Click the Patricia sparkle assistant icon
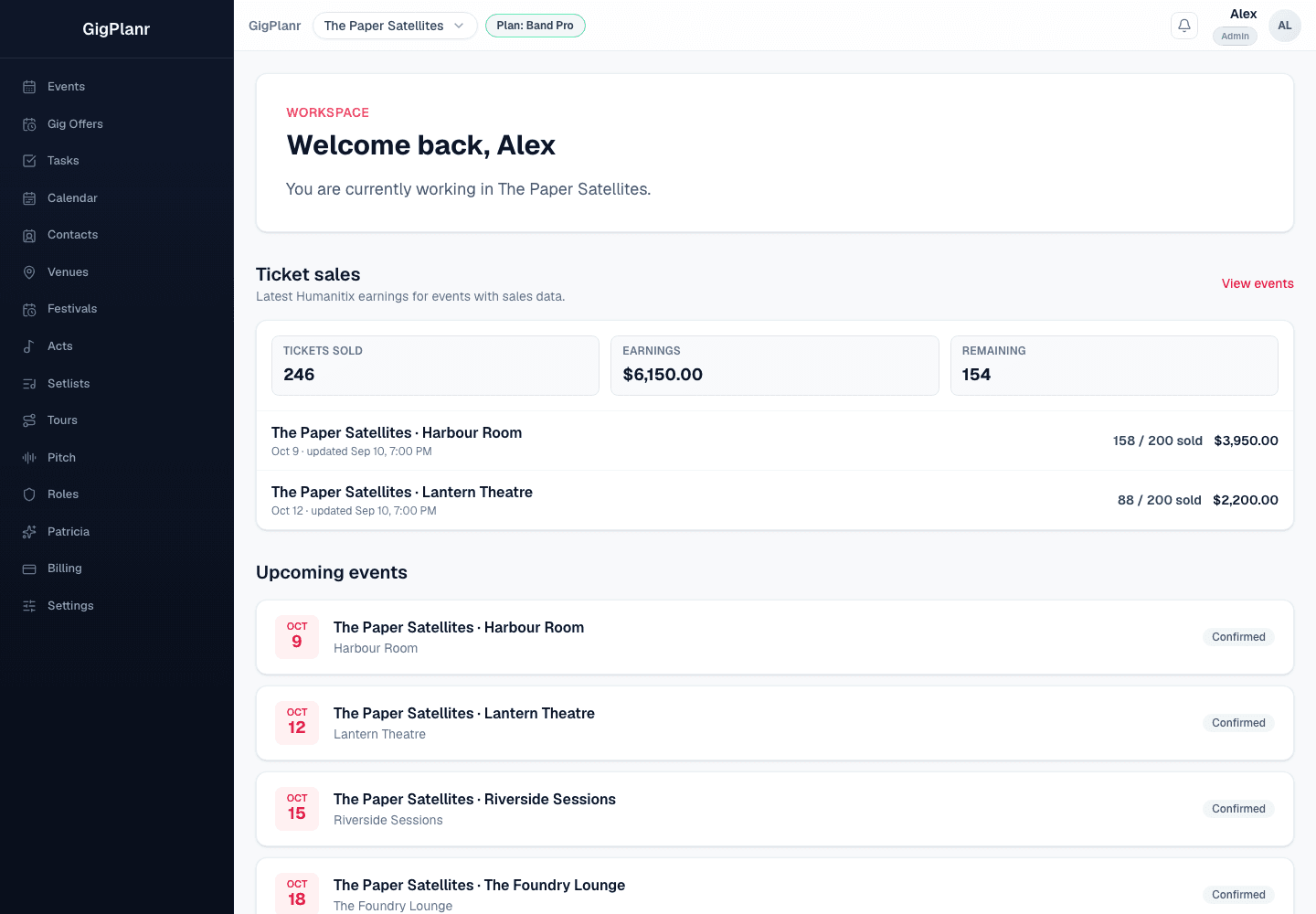The height and width of the screenshot is (914, 1316). (x=29, y=532)
